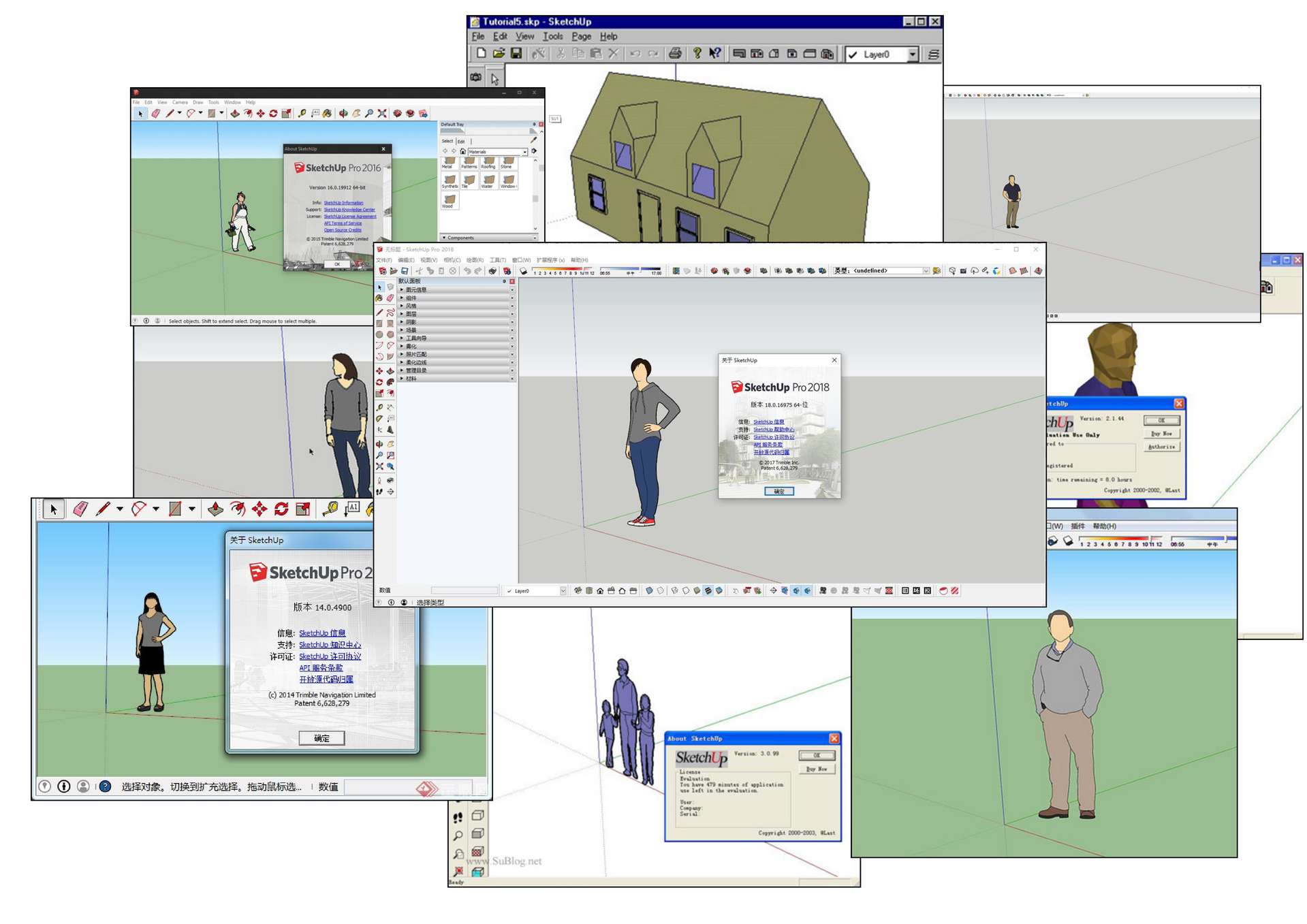Select the Eraser tool in the bottom-left toolbar
This screenshot has width=1307, height=924.
(x=80, y=509)
